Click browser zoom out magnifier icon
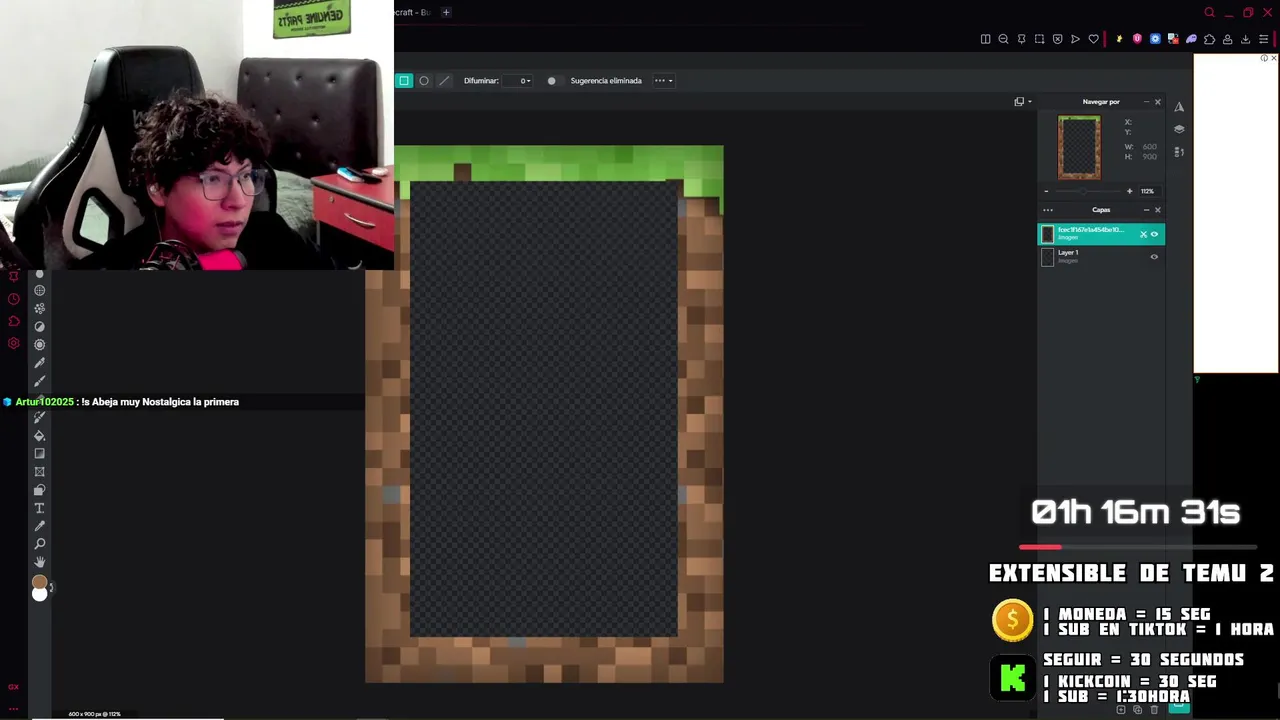This screenshot has width=1280, height=720. click(1003, 39)
